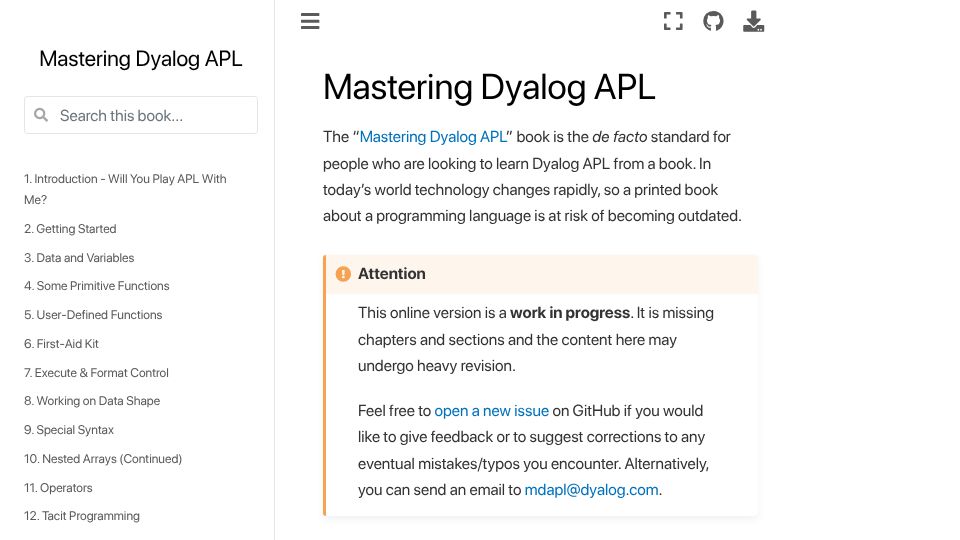
Task: Open chapter 1 Introduction - Will You Play APL
Action: point(125,189)
